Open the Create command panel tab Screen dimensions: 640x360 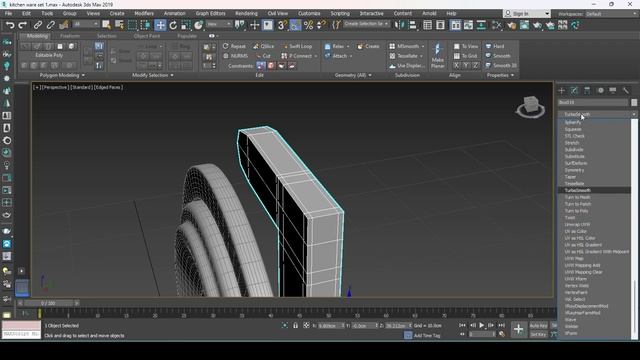tap(562, 91)
